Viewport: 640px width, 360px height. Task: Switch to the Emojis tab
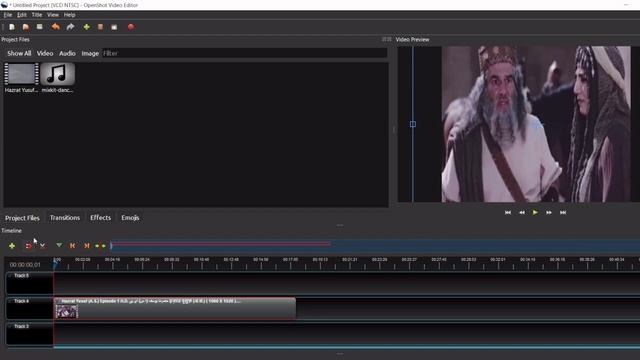[130, 218]
